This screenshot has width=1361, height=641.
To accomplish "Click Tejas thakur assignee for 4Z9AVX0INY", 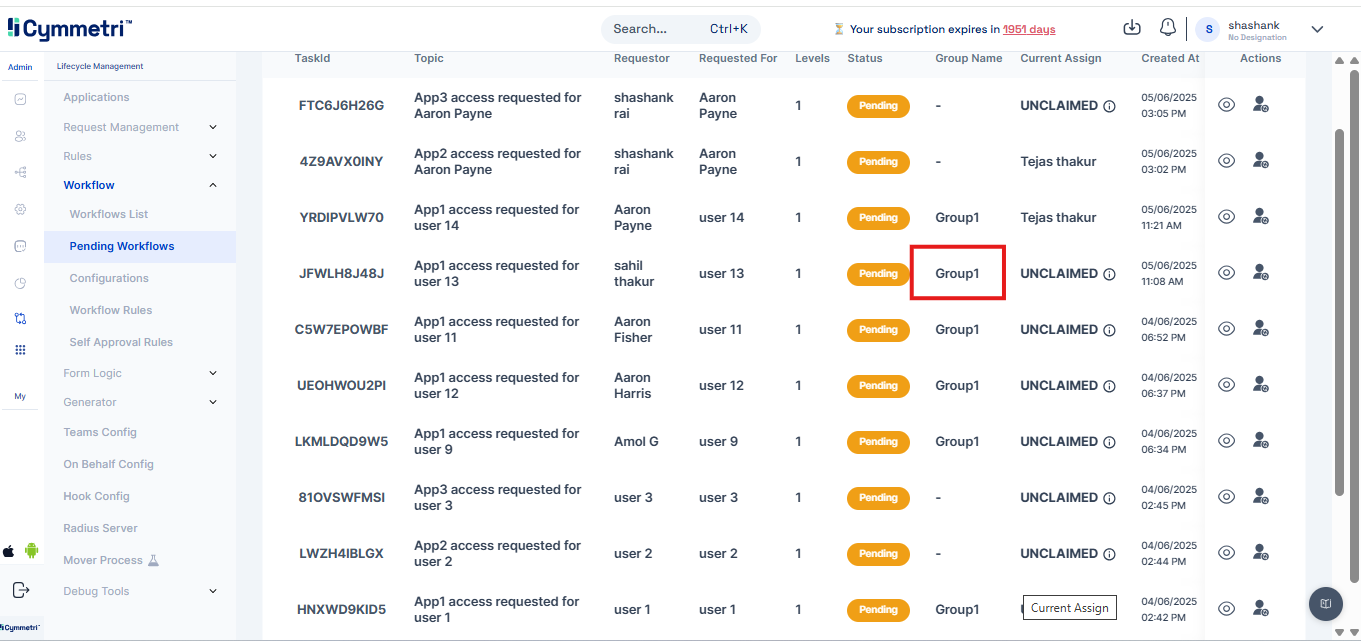I will click(x=1058, y=161).
